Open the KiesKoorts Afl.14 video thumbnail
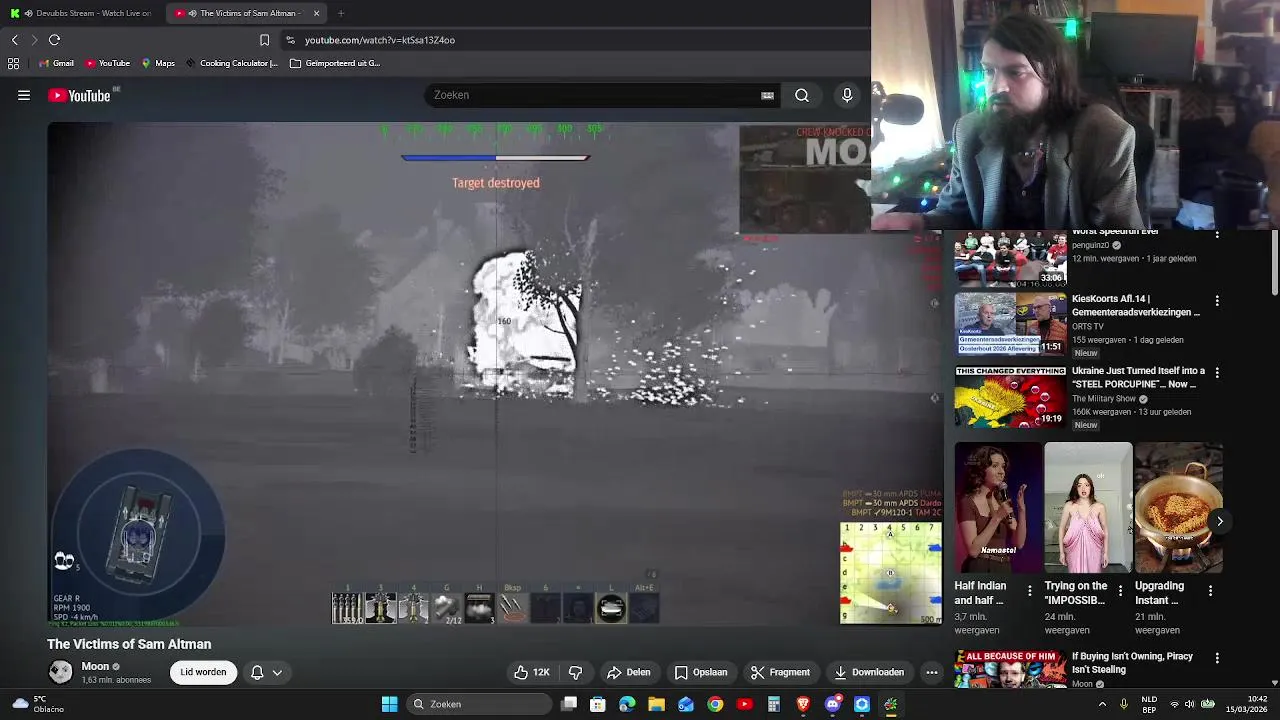1280x720 pixels. click(x=1010, y=323)
